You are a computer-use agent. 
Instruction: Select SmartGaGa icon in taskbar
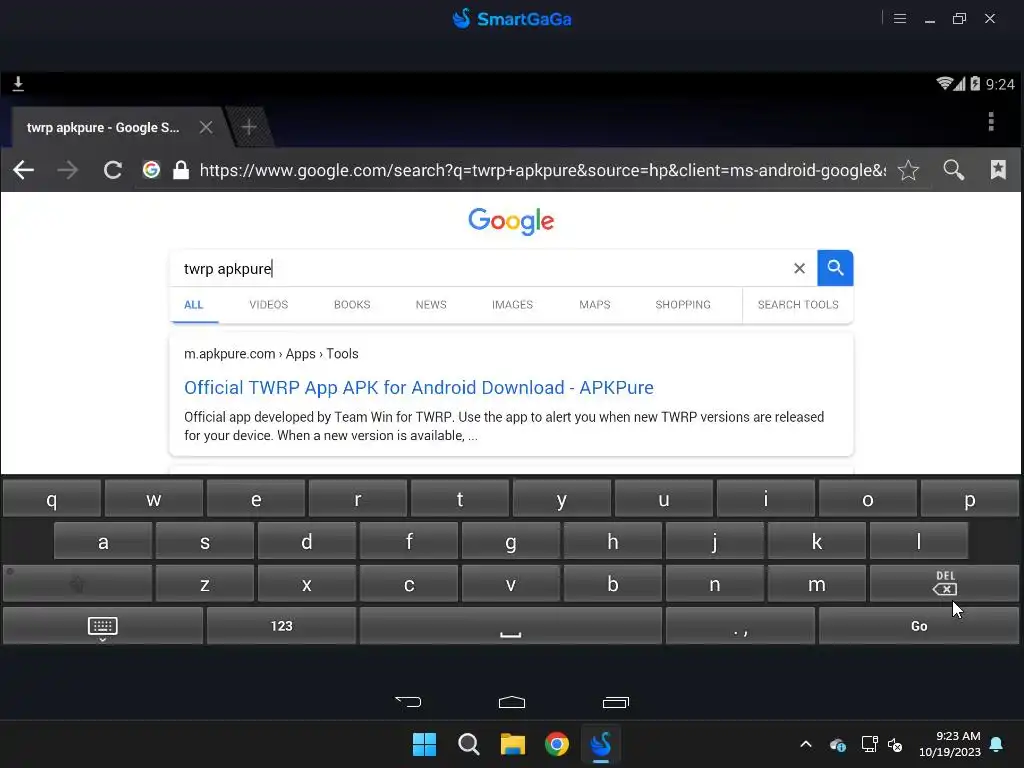coord(600,744)
